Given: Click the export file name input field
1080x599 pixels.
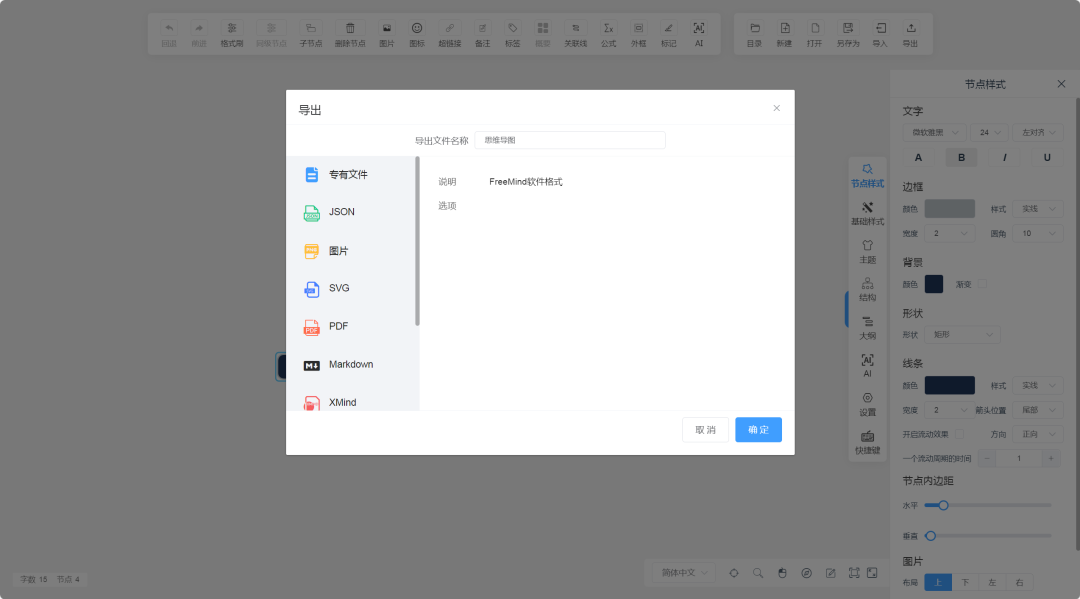Looking at the screenshot, I should point(569,140).
